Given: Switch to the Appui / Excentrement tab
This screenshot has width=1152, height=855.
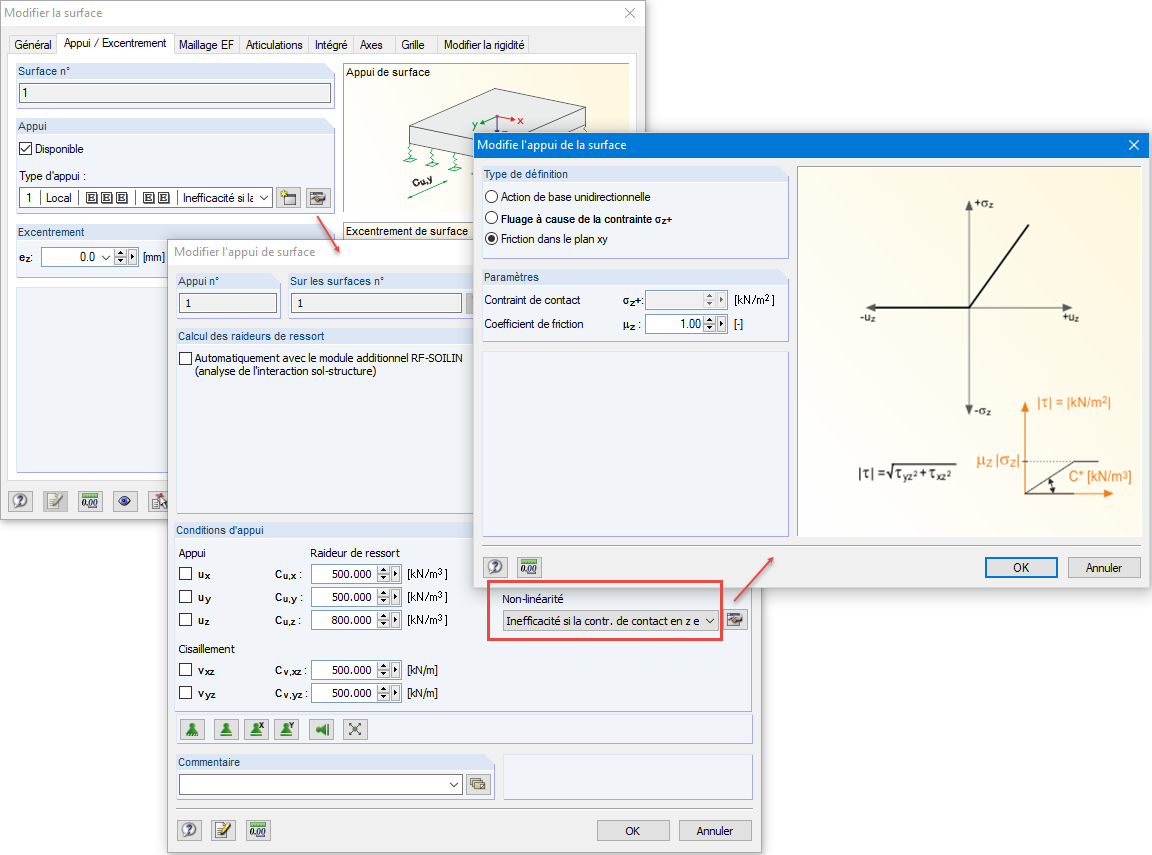Looking at the screenshot, I should [115, 43].
